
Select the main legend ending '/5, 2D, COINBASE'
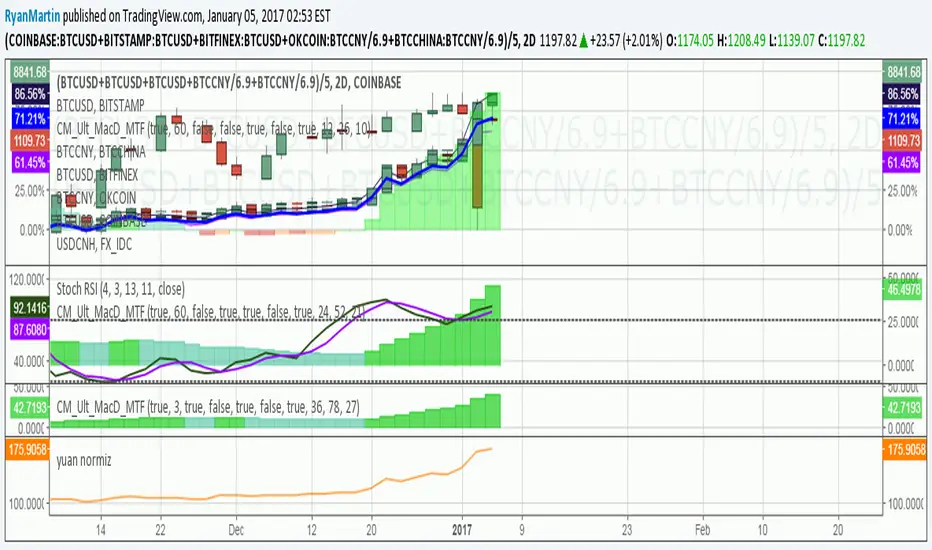(x=229, y=83)
